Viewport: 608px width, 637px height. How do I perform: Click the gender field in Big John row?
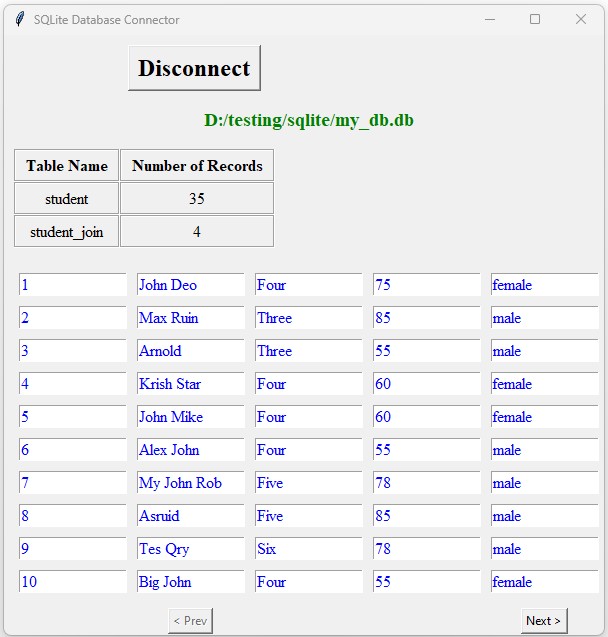tap(545, 581)
